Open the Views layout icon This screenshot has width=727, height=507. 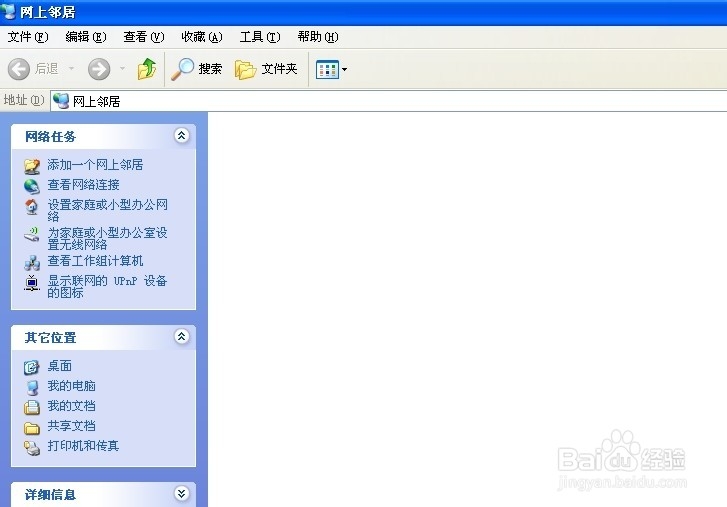coord(327,70)
